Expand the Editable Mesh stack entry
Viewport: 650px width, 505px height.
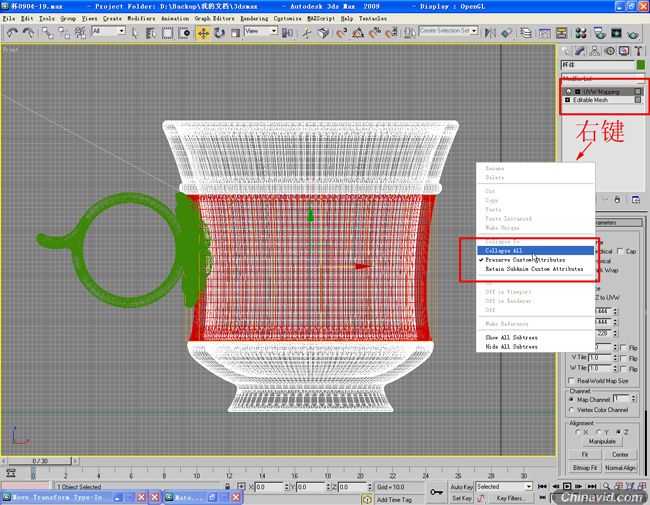click(x=568, y=100)
